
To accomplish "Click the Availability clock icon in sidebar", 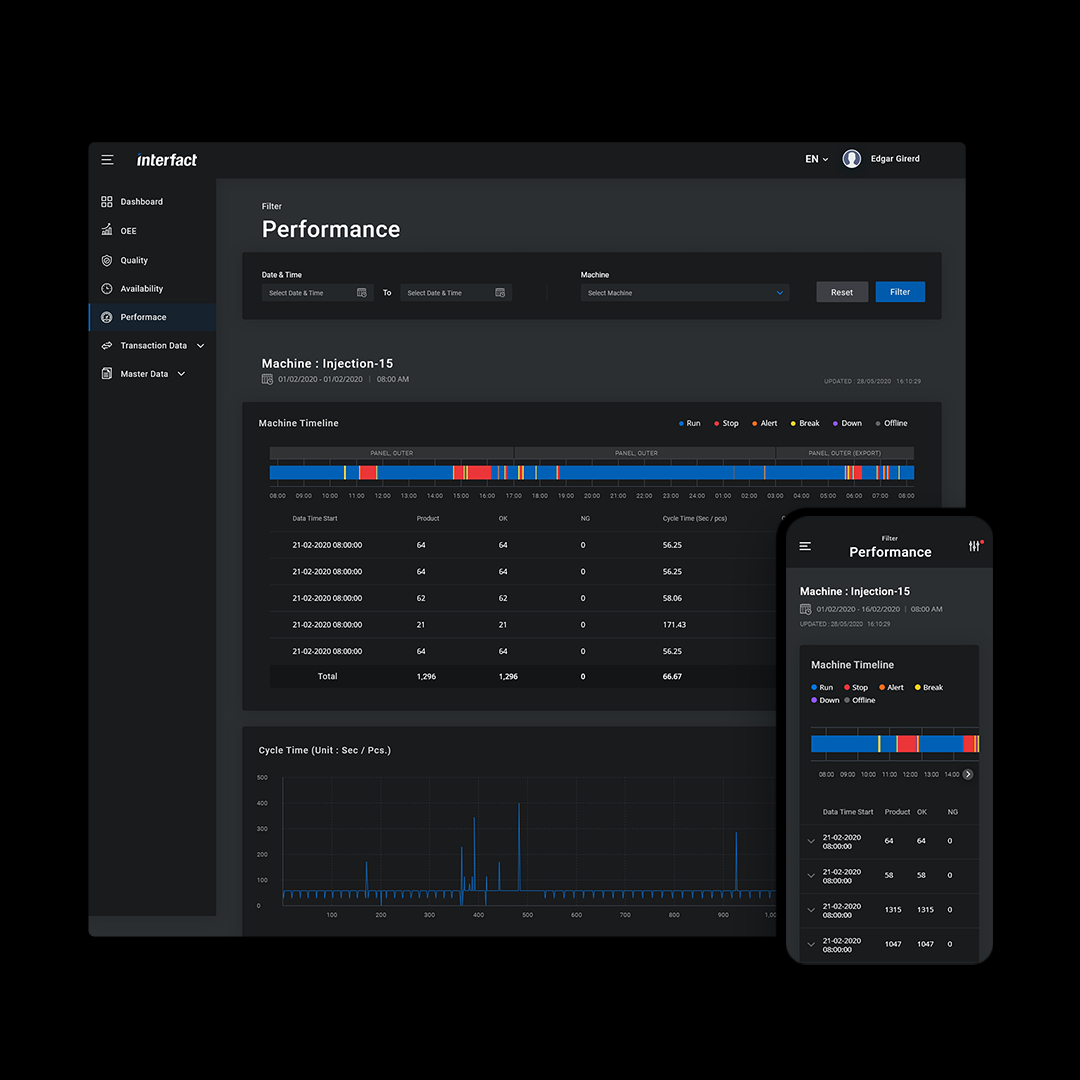I will pyautogui.click(x=107, y=289).
